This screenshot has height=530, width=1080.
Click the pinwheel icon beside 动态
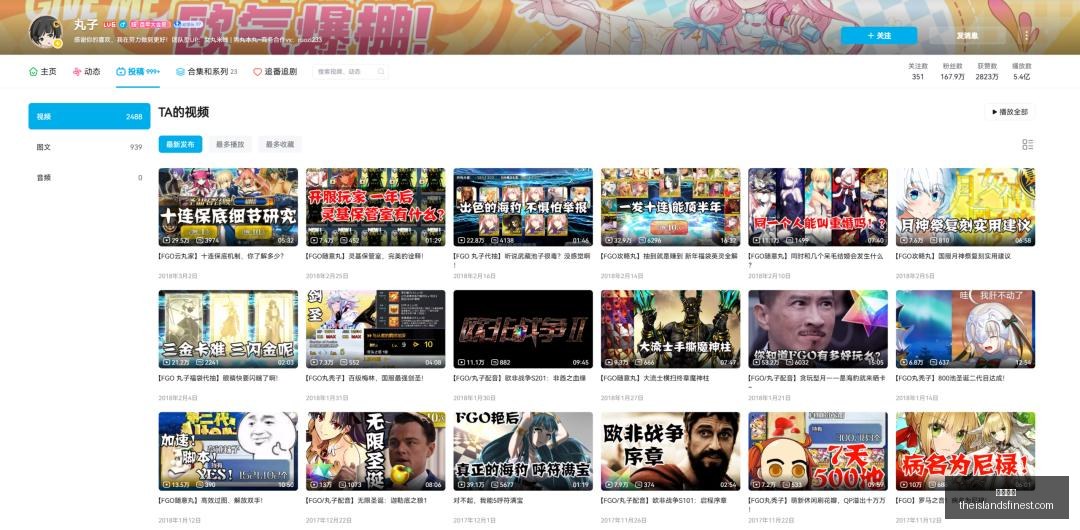point(77,72)
